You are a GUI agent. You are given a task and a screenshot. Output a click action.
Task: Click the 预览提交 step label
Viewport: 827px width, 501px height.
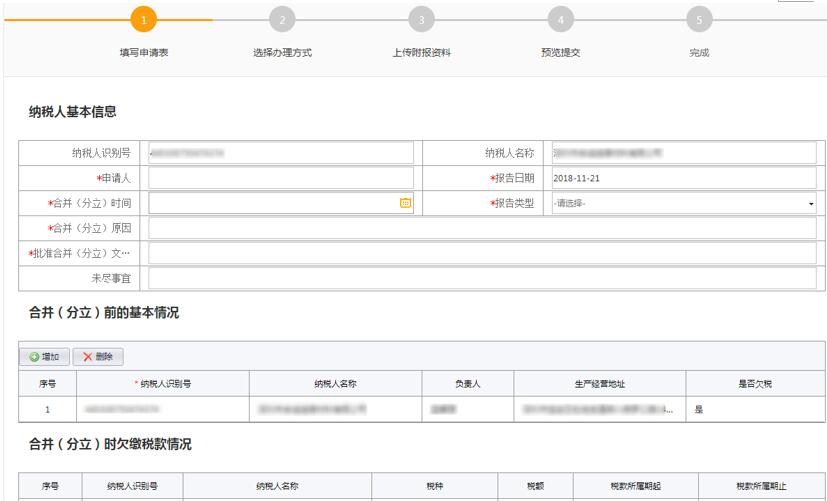(560, 53)
